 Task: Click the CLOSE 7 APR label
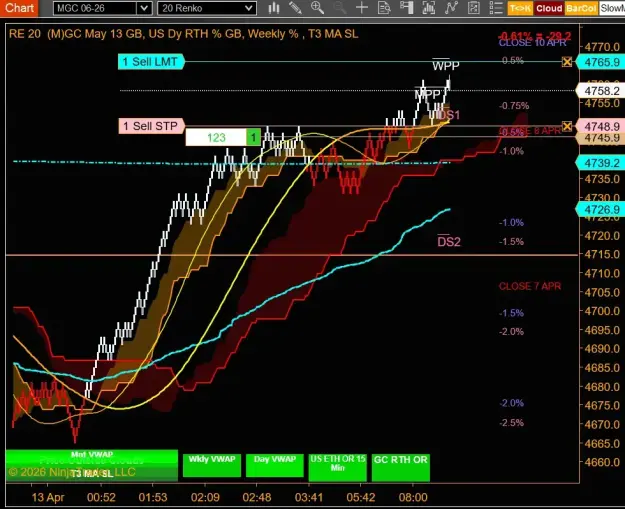pyautogui.click(x=530, y=286)
